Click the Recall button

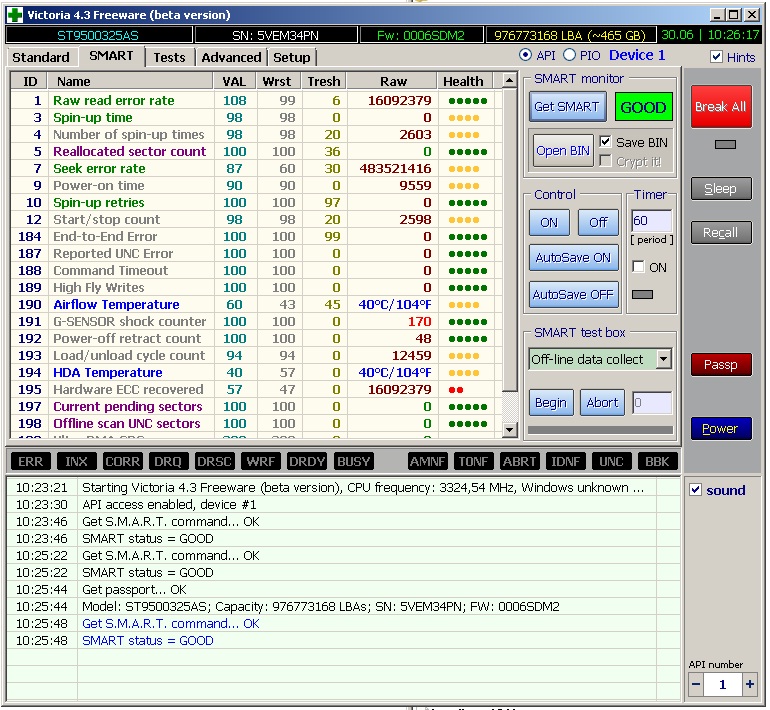[x=720, y=233]
